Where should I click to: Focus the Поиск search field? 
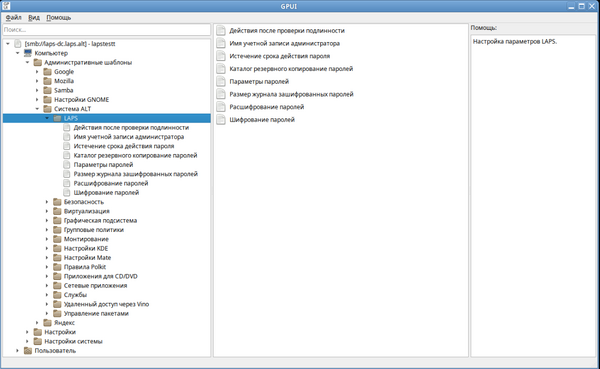coord(106,29)
